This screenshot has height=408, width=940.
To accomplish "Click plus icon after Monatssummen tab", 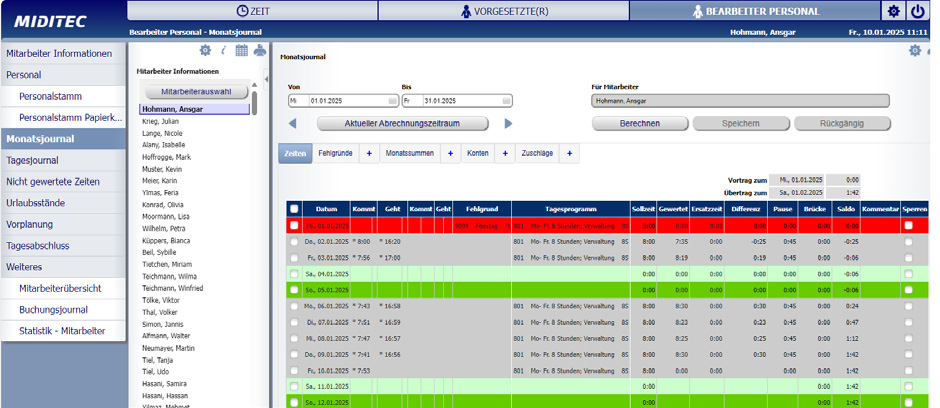I will point(450,153).
